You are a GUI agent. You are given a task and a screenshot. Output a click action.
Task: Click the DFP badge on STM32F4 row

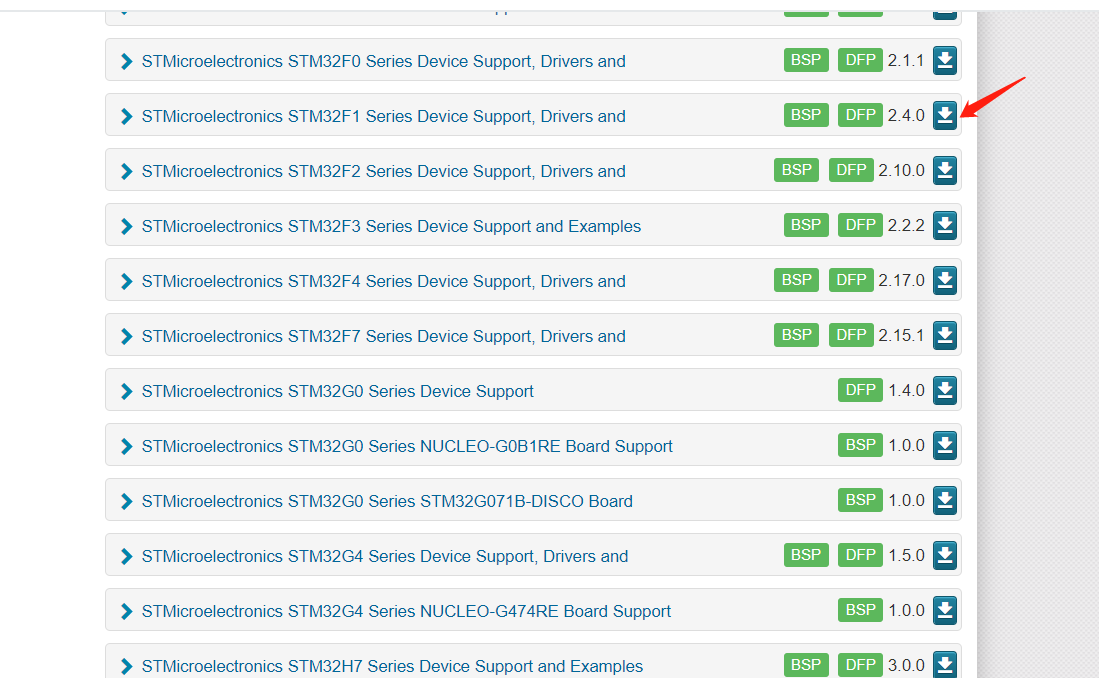851,280
